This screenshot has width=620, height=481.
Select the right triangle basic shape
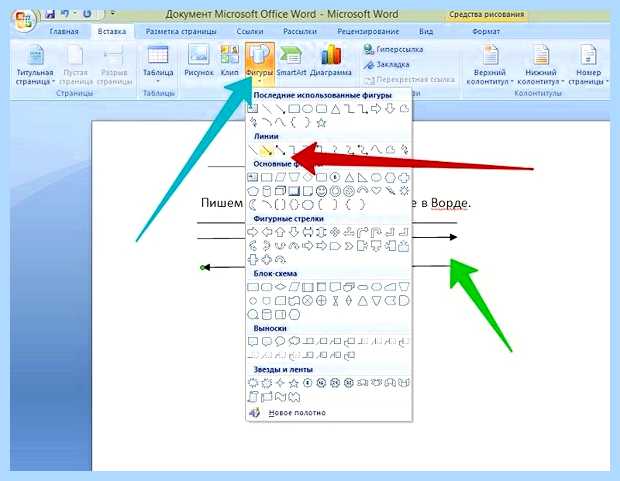363,178
